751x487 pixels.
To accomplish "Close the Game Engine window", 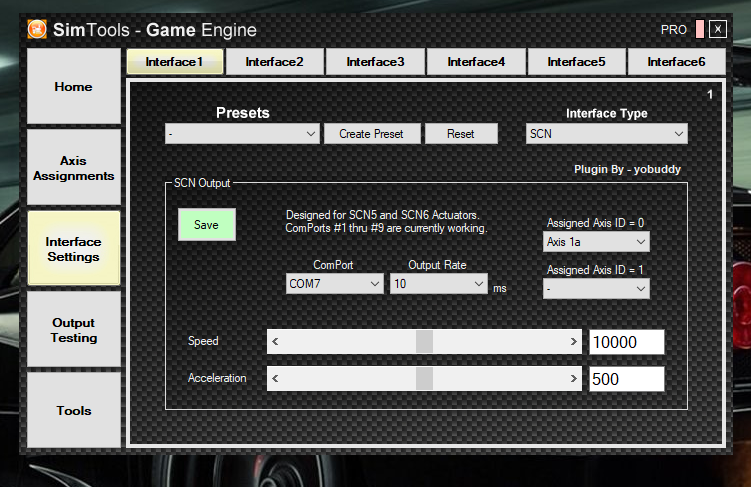I will [717, 29].
